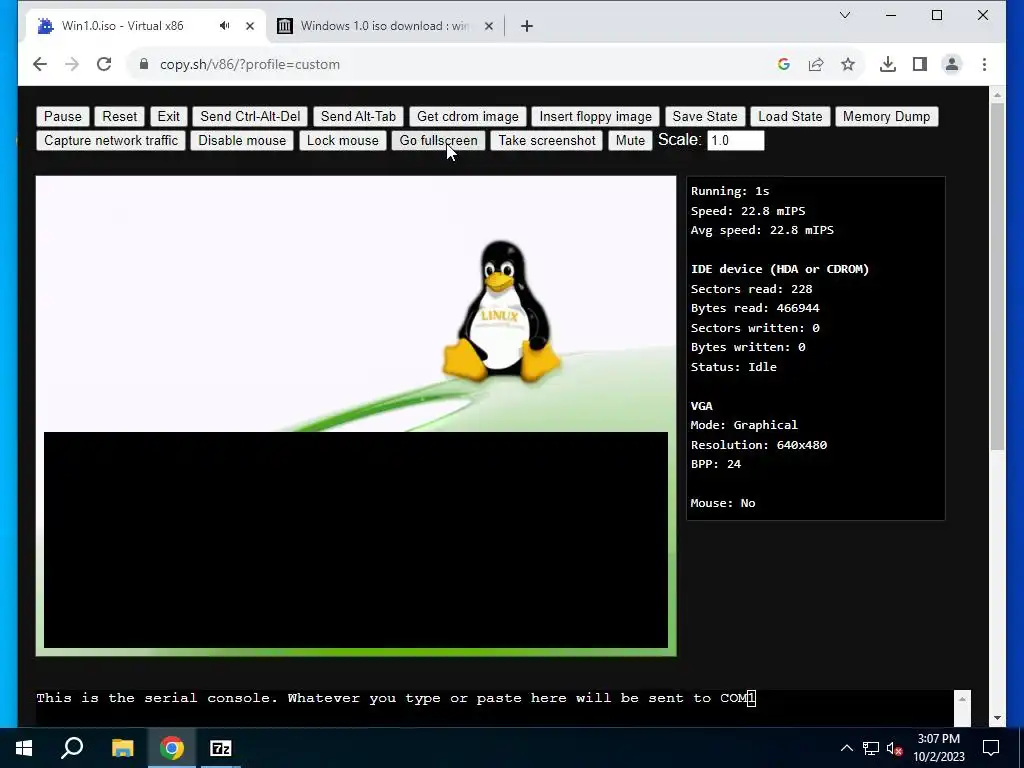The width and height of the screenshot is (1024, 768).
Task: Mute the emulator sound with the Mute button
Action: [x=630, y=140]
